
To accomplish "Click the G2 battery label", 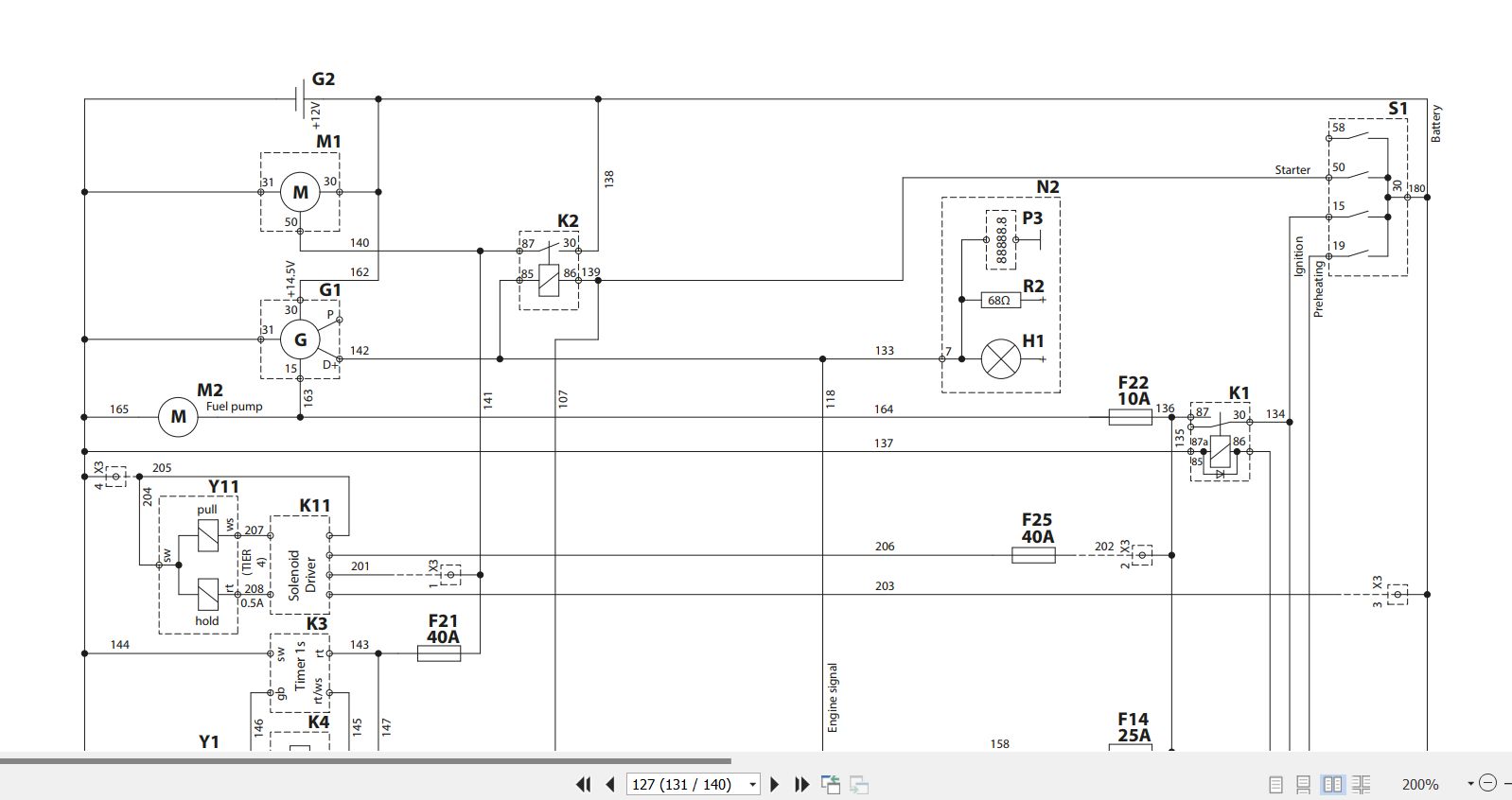I will (324, 79).
